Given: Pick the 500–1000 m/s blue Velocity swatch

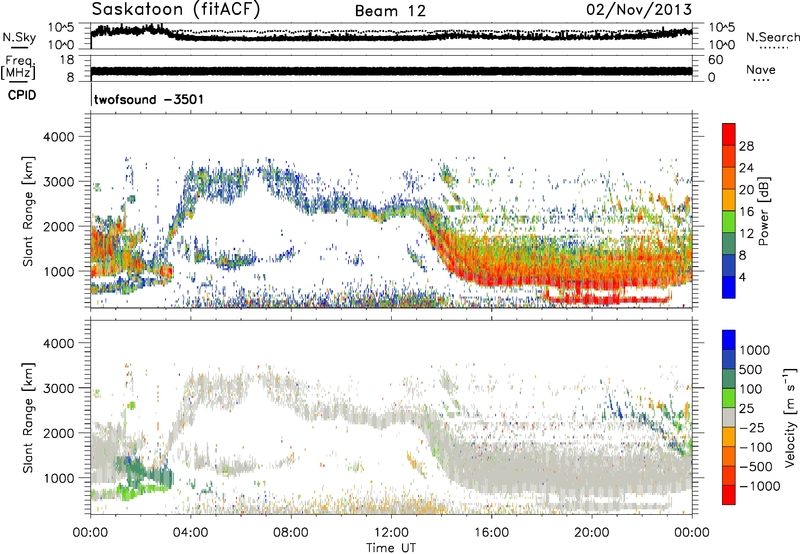Looking at the screenshot, I should coord(729,359).
